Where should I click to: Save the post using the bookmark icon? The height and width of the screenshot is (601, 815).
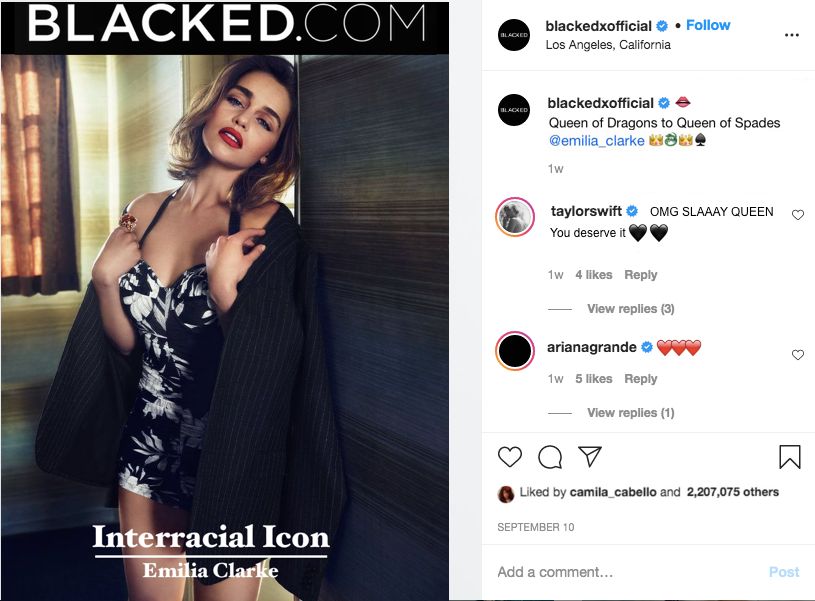[788, 456]
